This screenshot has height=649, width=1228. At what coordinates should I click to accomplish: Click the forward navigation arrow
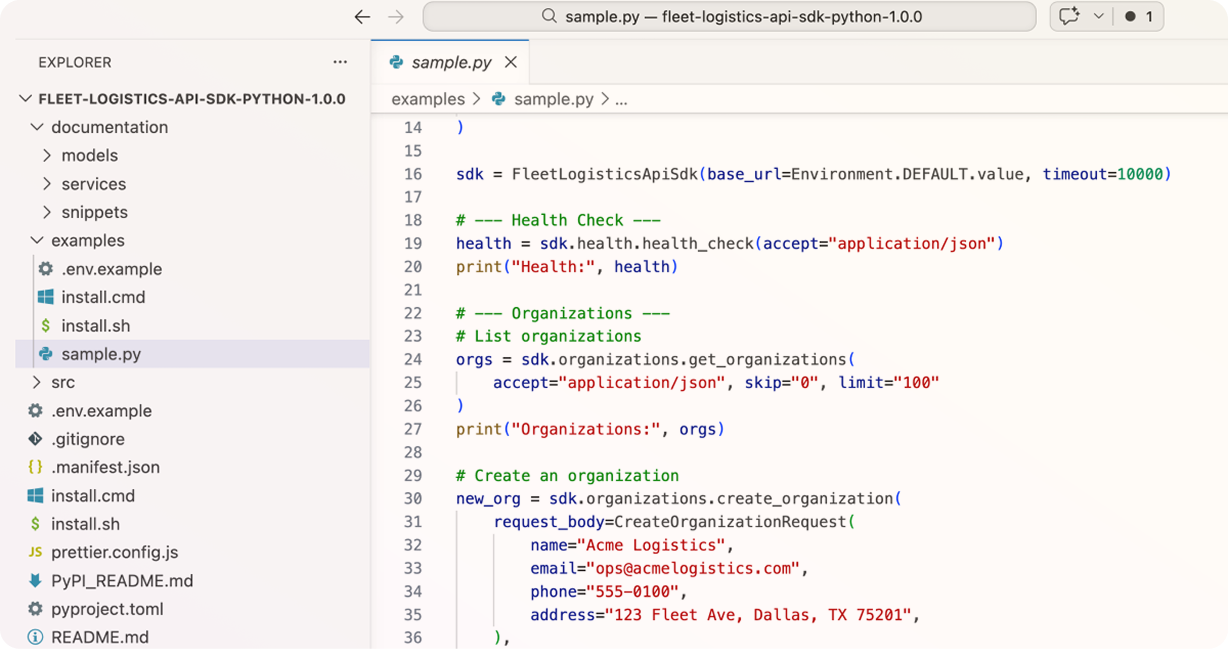[396, 16]
